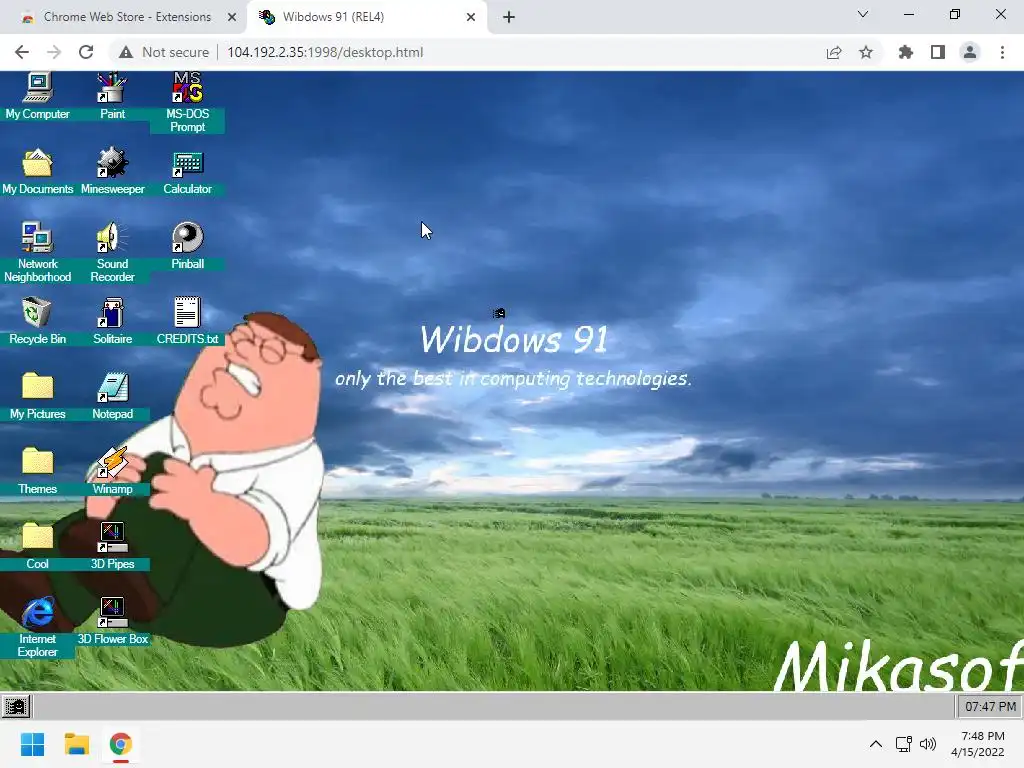Viewport: 1024px width, 768px height.
Task: Reload the current page
Action: 86,52
